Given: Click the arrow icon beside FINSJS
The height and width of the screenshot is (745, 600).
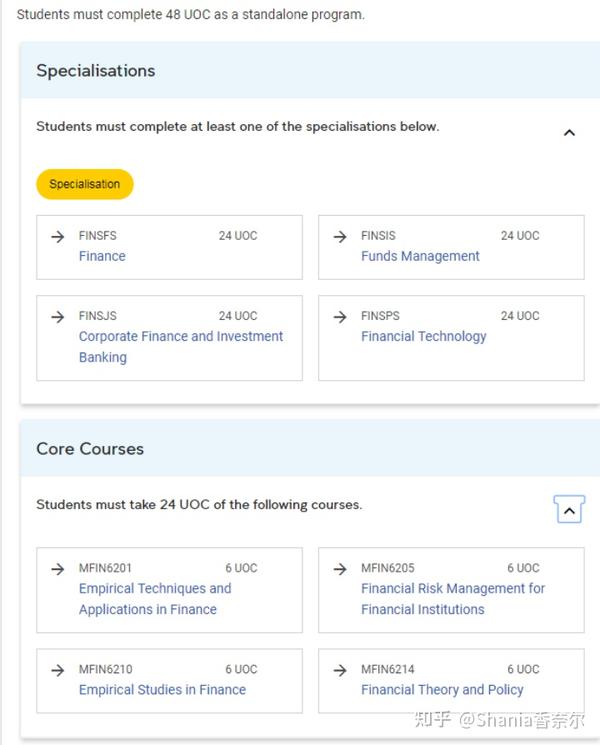Looking at the screenshot, I should (57, 316).
